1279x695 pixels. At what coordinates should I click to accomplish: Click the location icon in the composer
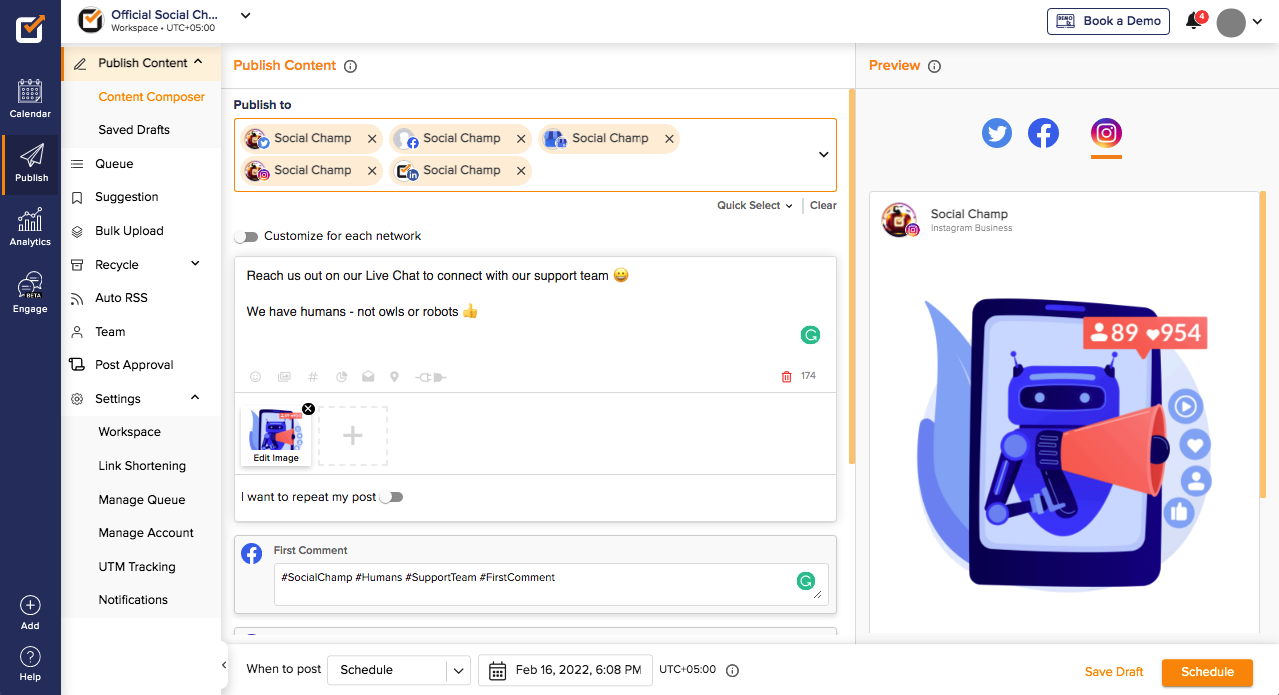tap(394, 377)
